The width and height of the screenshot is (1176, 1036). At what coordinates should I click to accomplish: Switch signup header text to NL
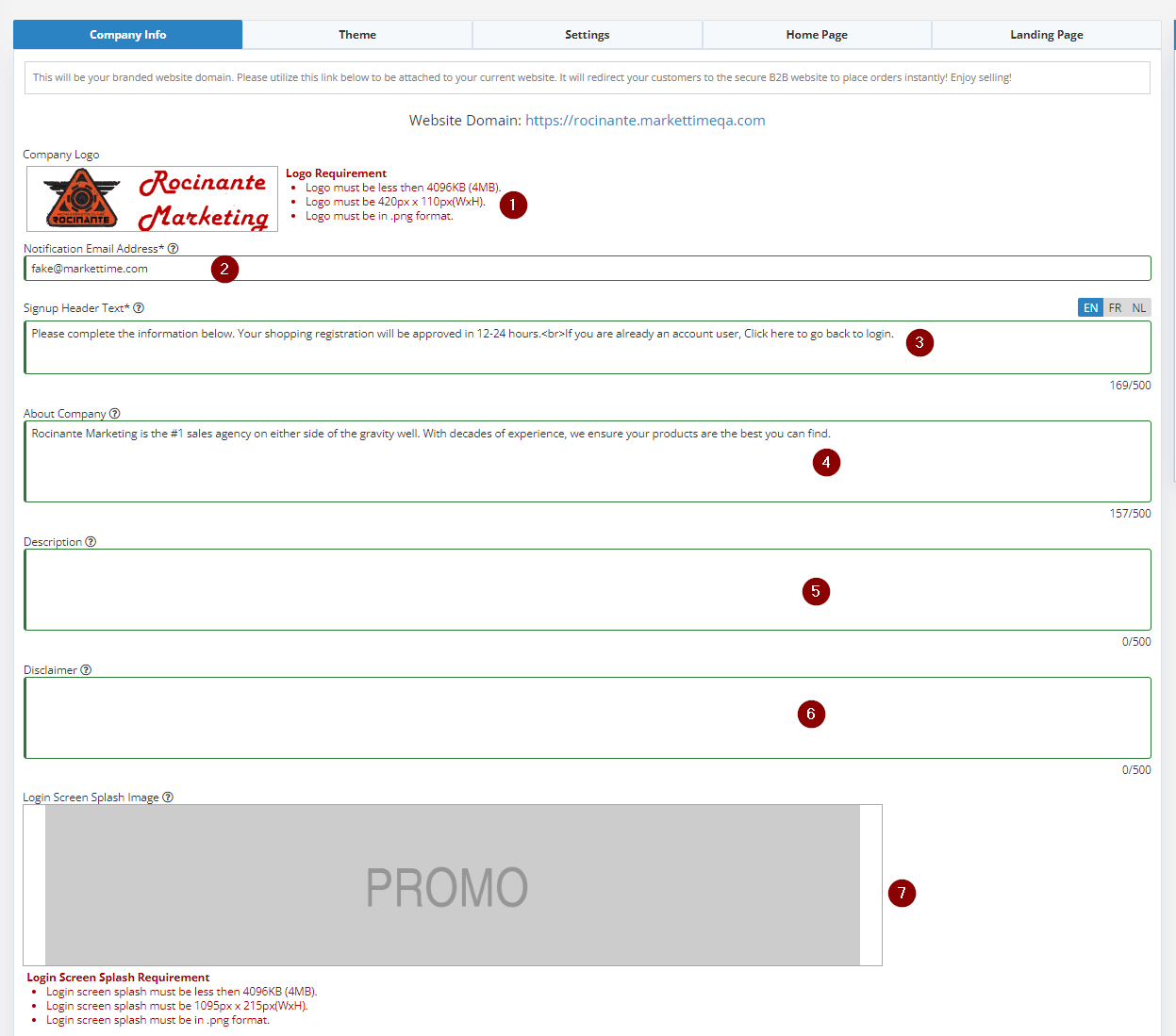(x=1138, y=306)
